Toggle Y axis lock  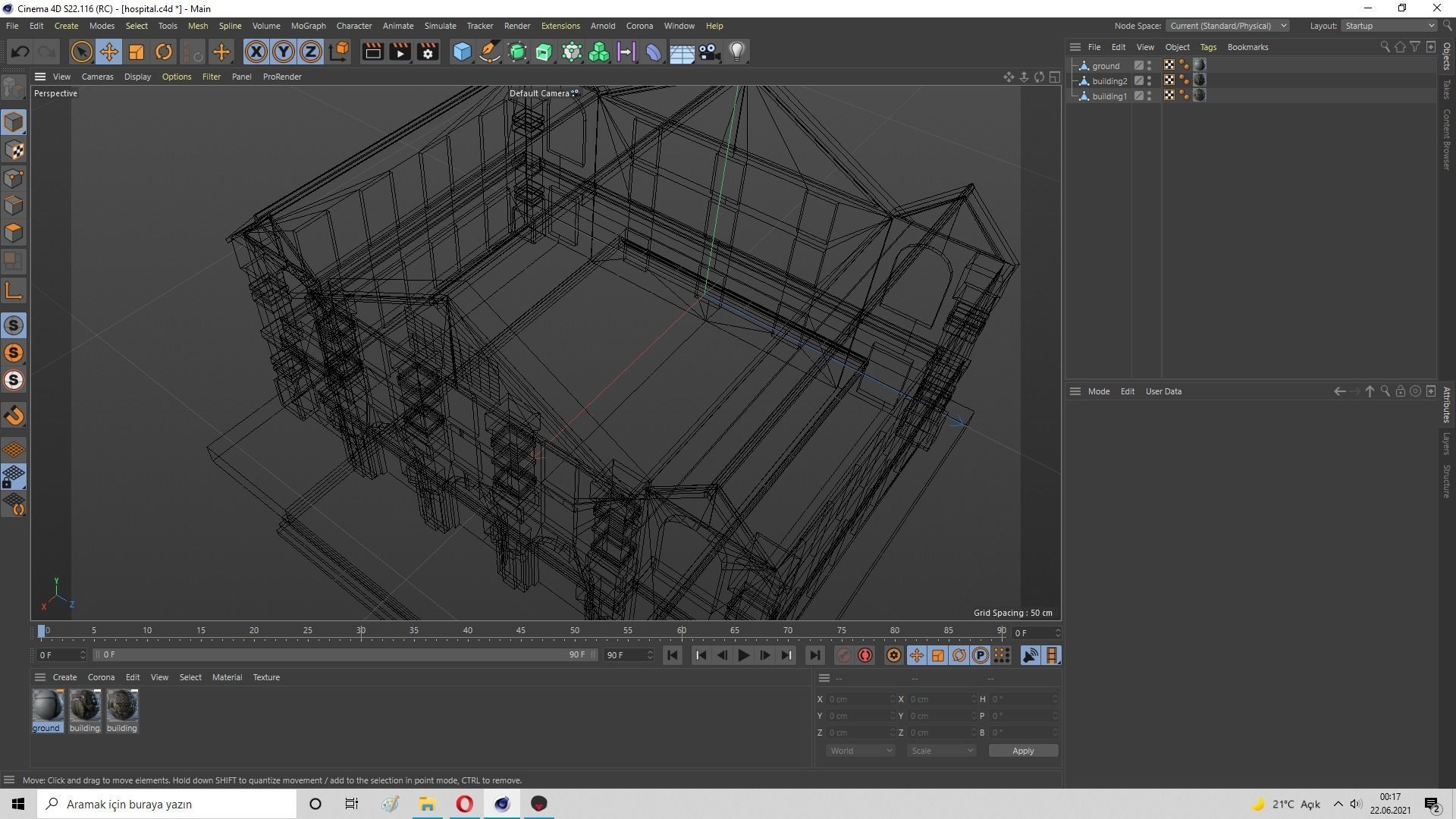[x=284, y=52]
